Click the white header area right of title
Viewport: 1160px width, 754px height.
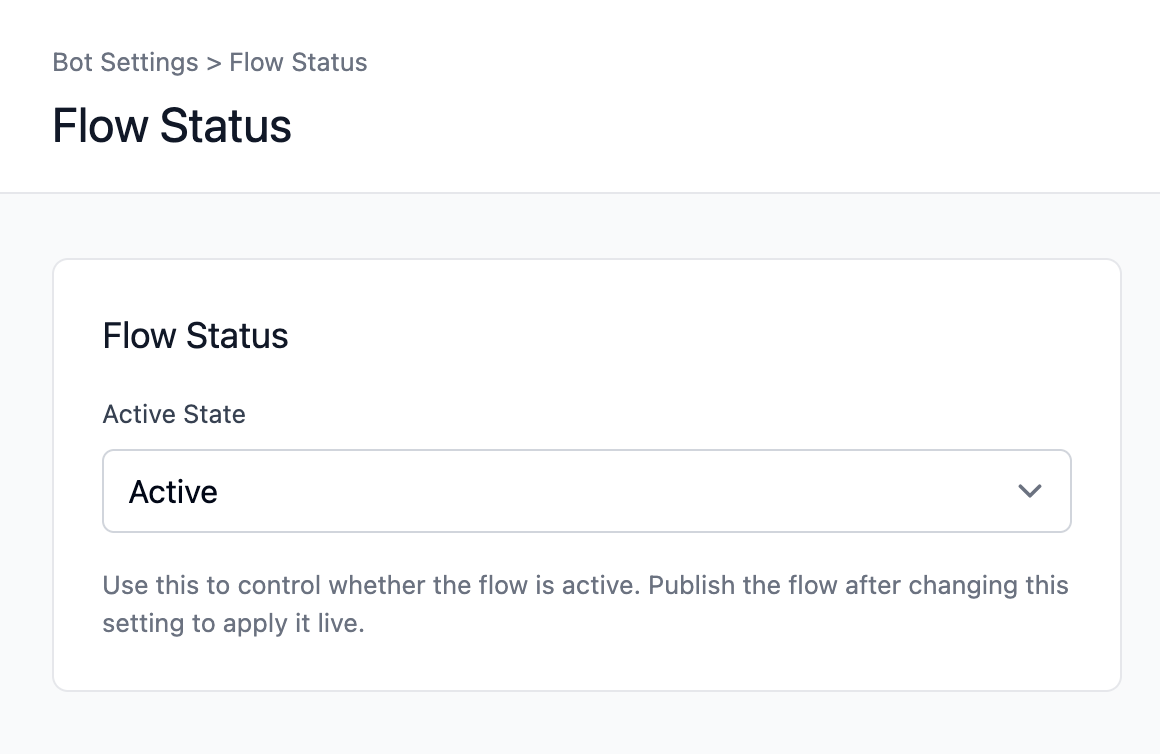pyautogui.click(x=720, y=127)
